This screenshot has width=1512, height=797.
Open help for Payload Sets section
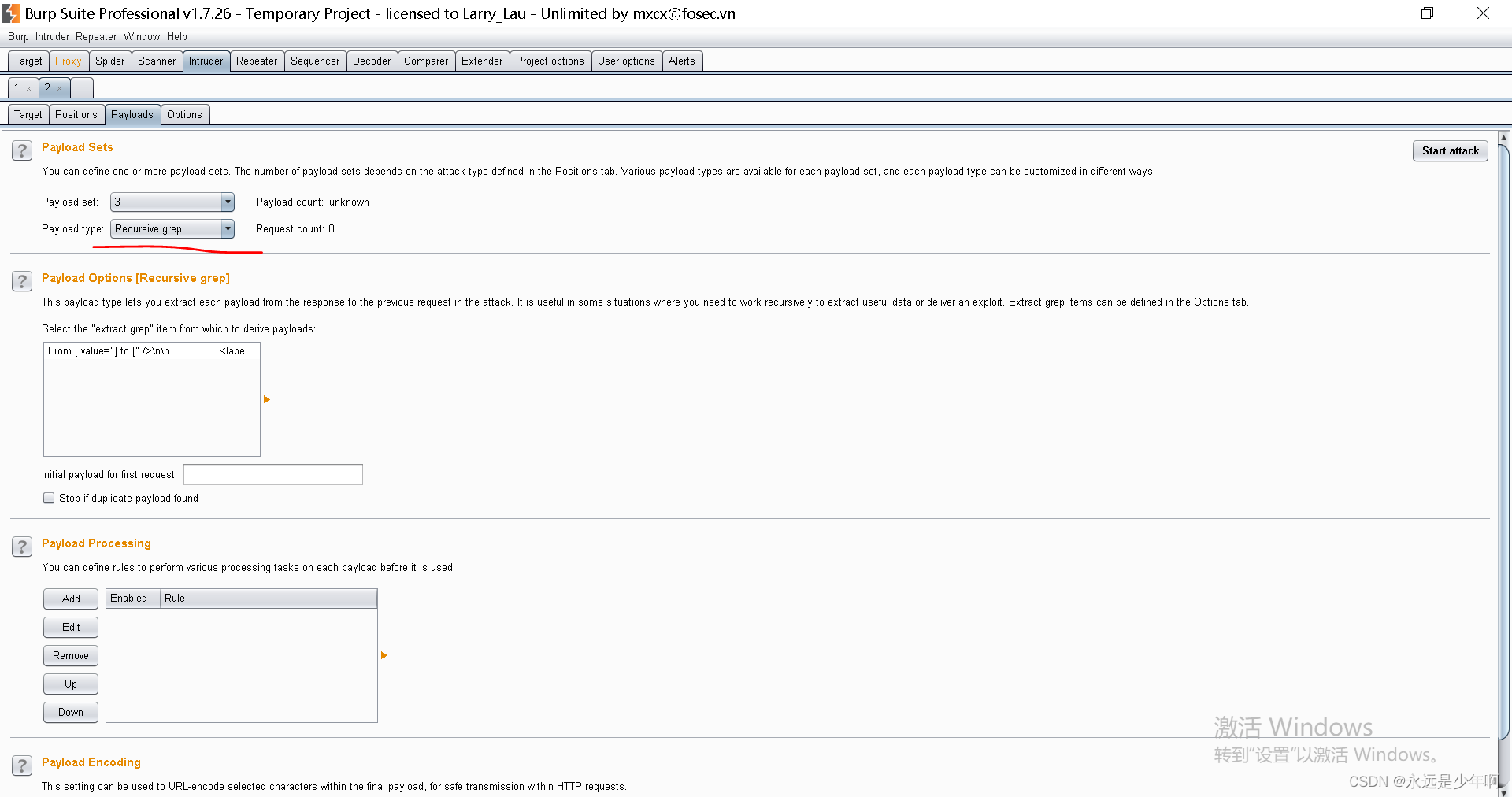(22, 150)
